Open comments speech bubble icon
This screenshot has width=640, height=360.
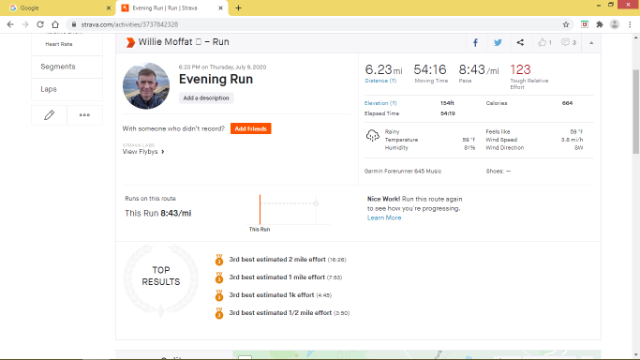(565, 42)
